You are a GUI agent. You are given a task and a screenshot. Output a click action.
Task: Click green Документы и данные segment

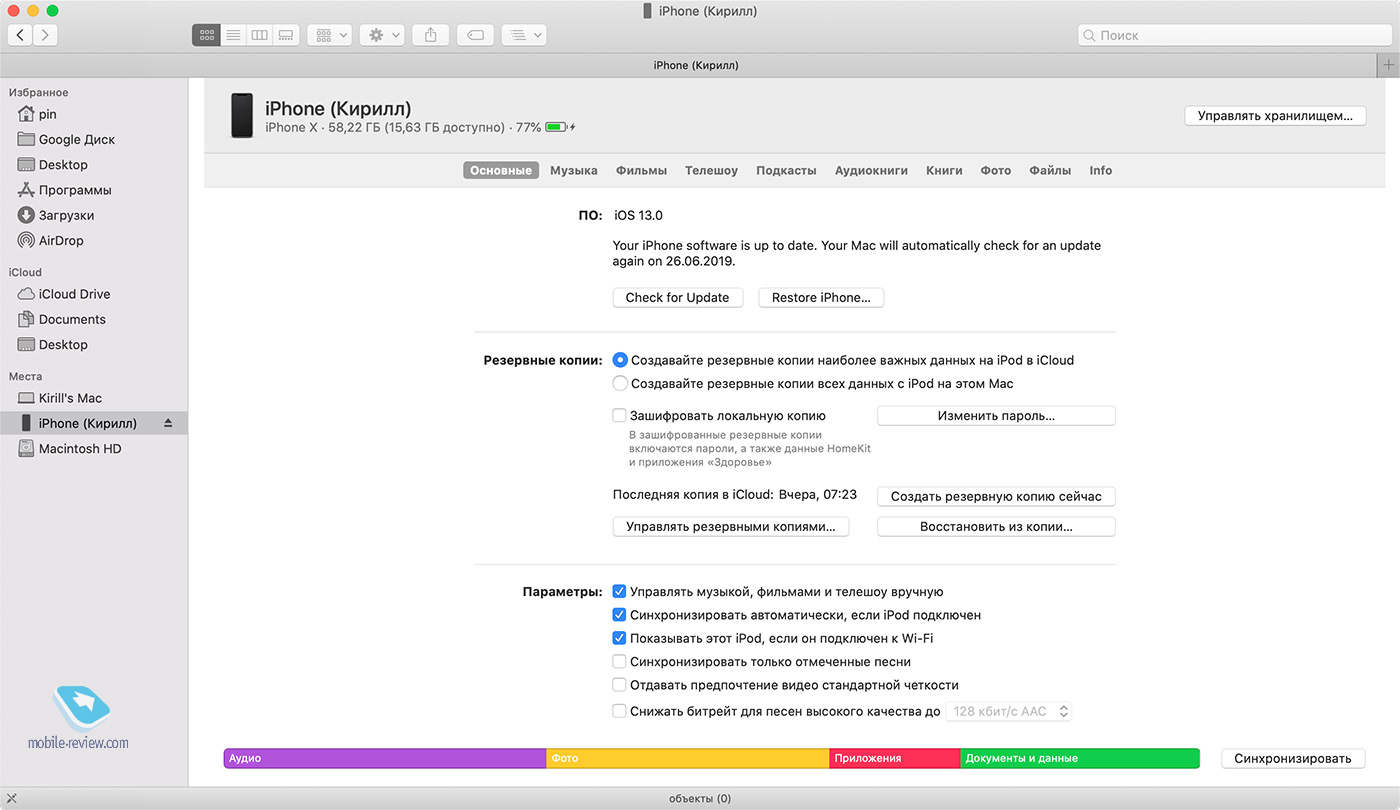pos(1080,758)
